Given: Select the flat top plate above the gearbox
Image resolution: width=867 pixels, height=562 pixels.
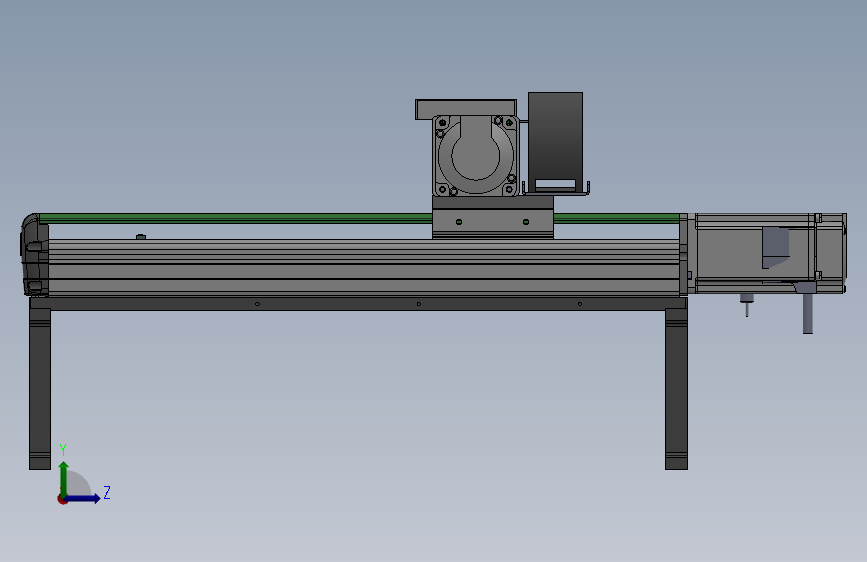Looking at the screenshot, I should tap(466, 109).
